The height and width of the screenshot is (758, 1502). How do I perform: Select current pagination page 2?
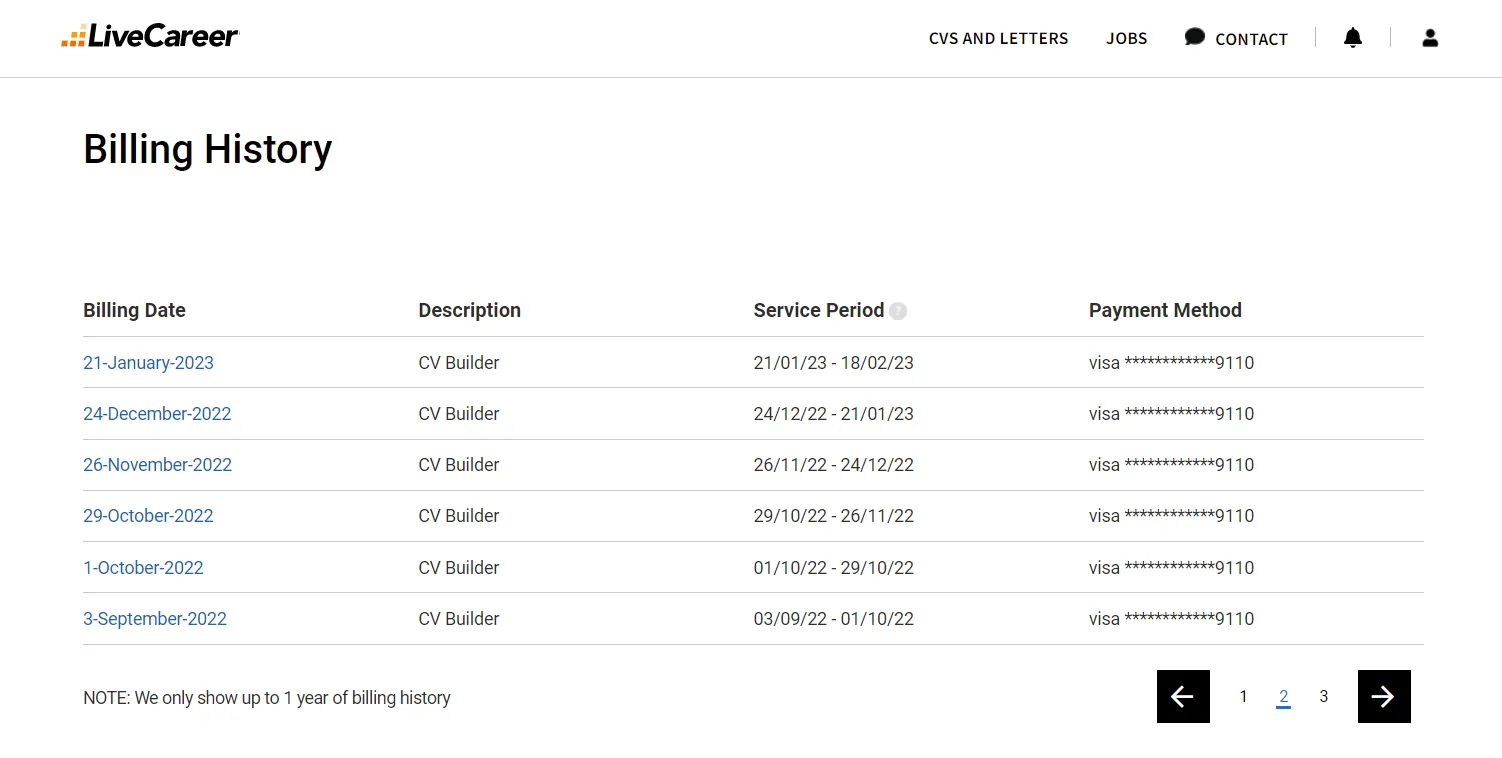coord(1283,697)
